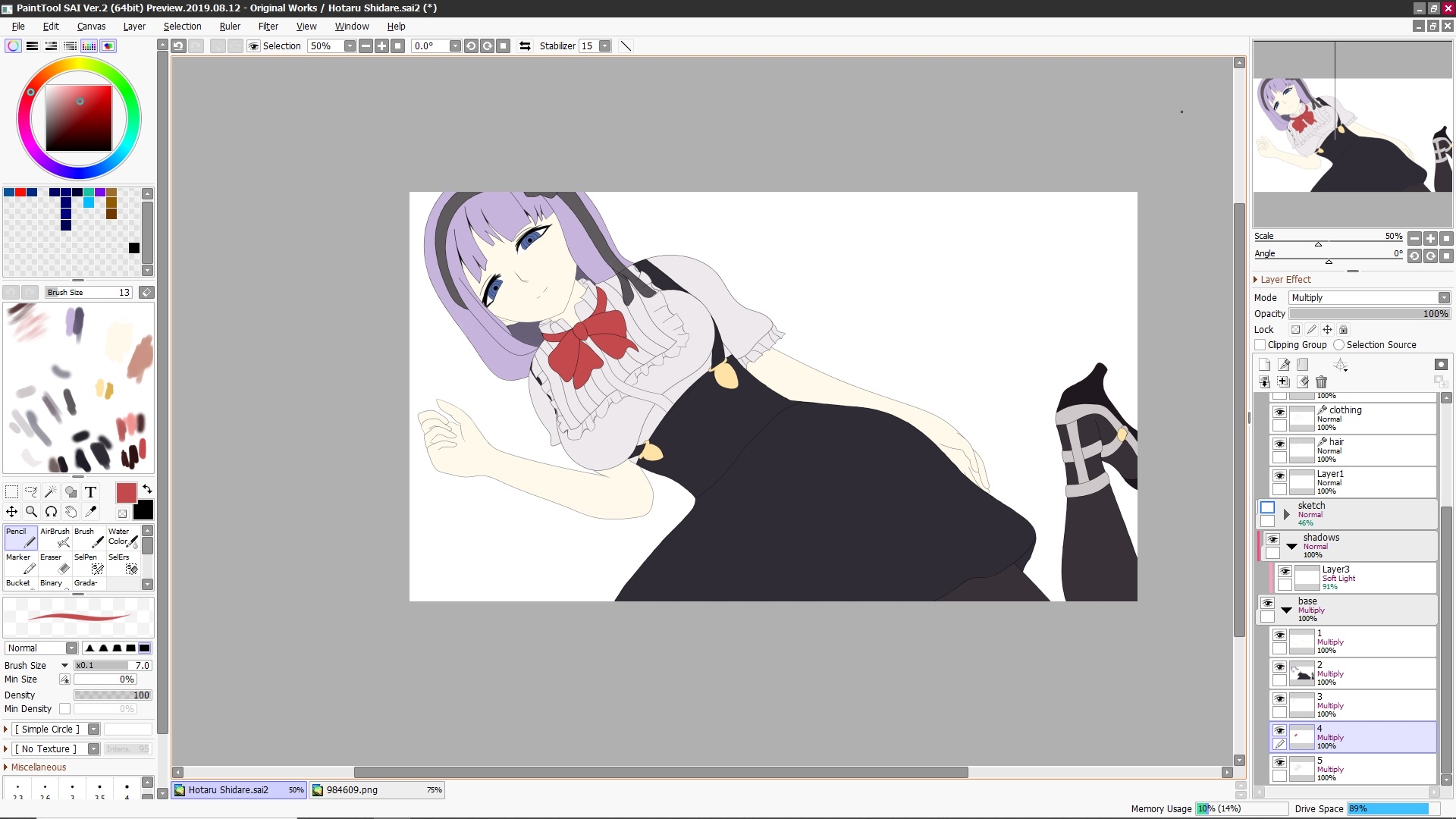This screenshot has width=1456, height=819.
Task: Clear the current layer with eraser icon
Action: [x=1303, y=382]
